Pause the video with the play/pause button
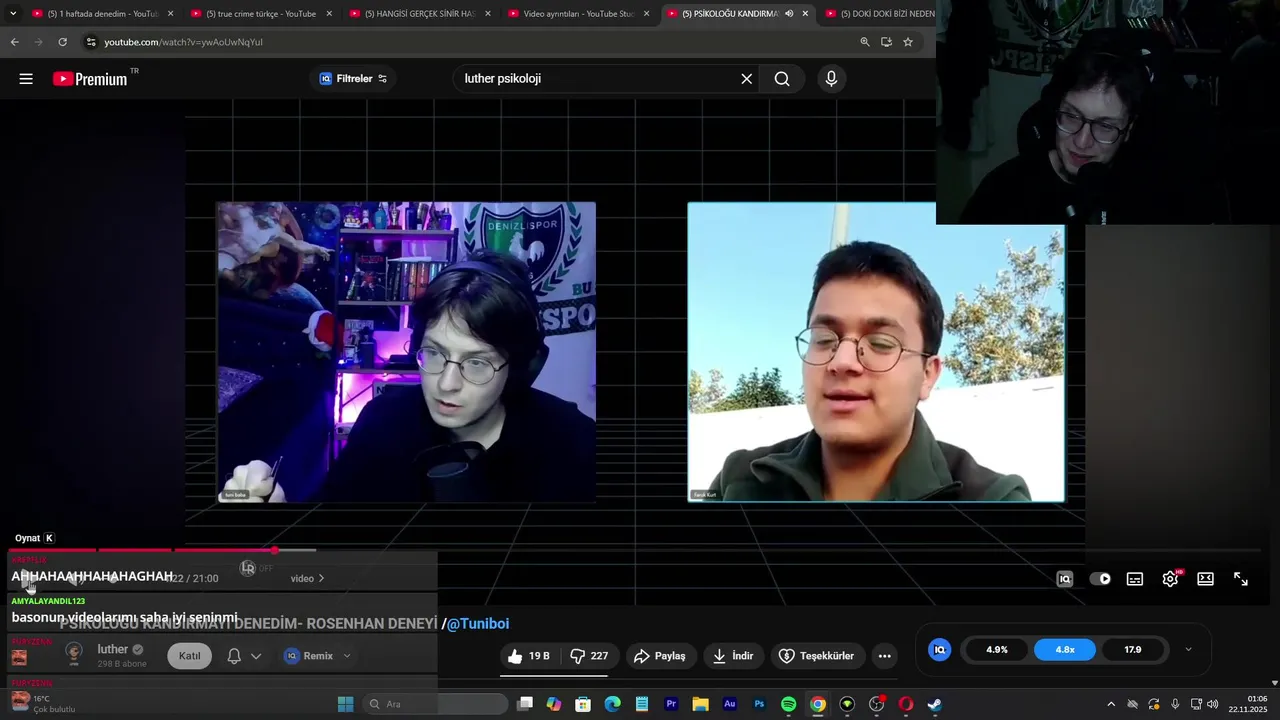Screen dimensions: 1280x720 click(x=30, y=579)
